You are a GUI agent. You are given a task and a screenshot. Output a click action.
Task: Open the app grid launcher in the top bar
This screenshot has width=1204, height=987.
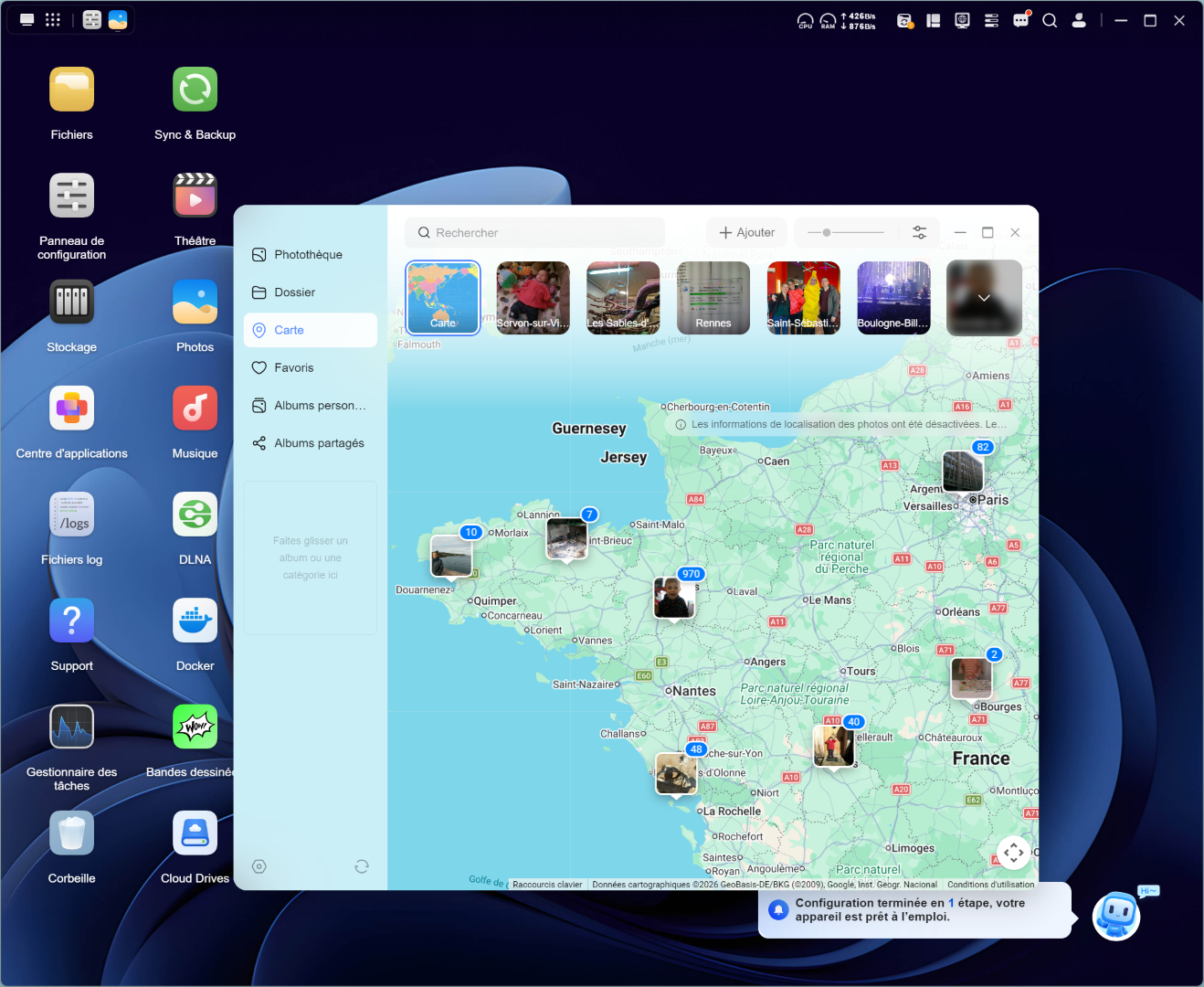coord(53,20)
